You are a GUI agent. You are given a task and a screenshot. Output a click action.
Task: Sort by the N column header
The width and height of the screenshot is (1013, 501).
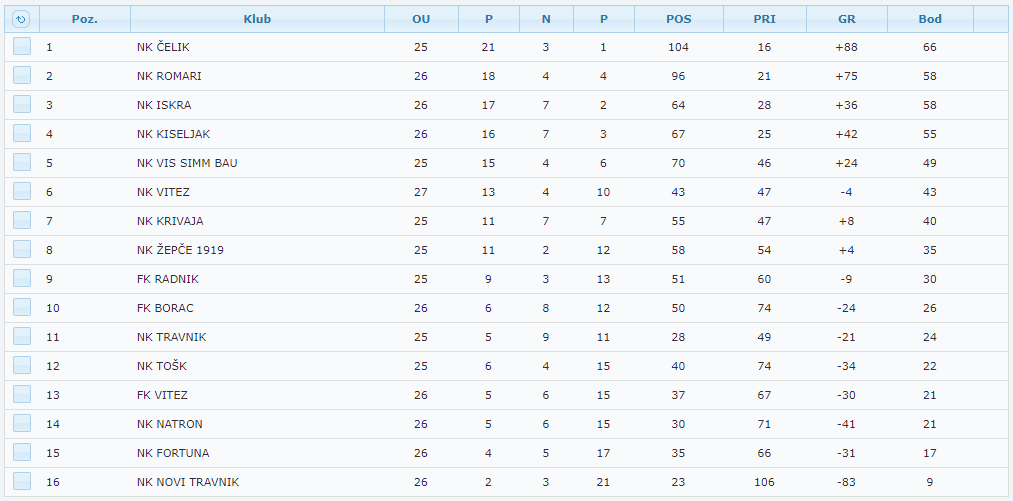click(x=546, y=19)
